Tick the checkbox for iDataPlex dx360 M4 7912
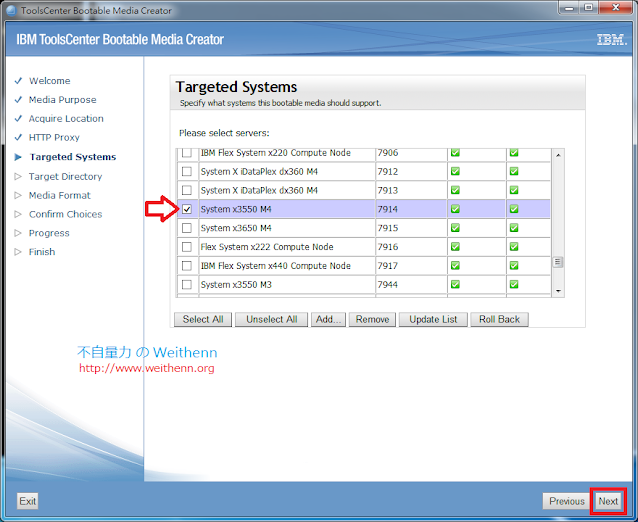The image size is (638, 522). 187,171
